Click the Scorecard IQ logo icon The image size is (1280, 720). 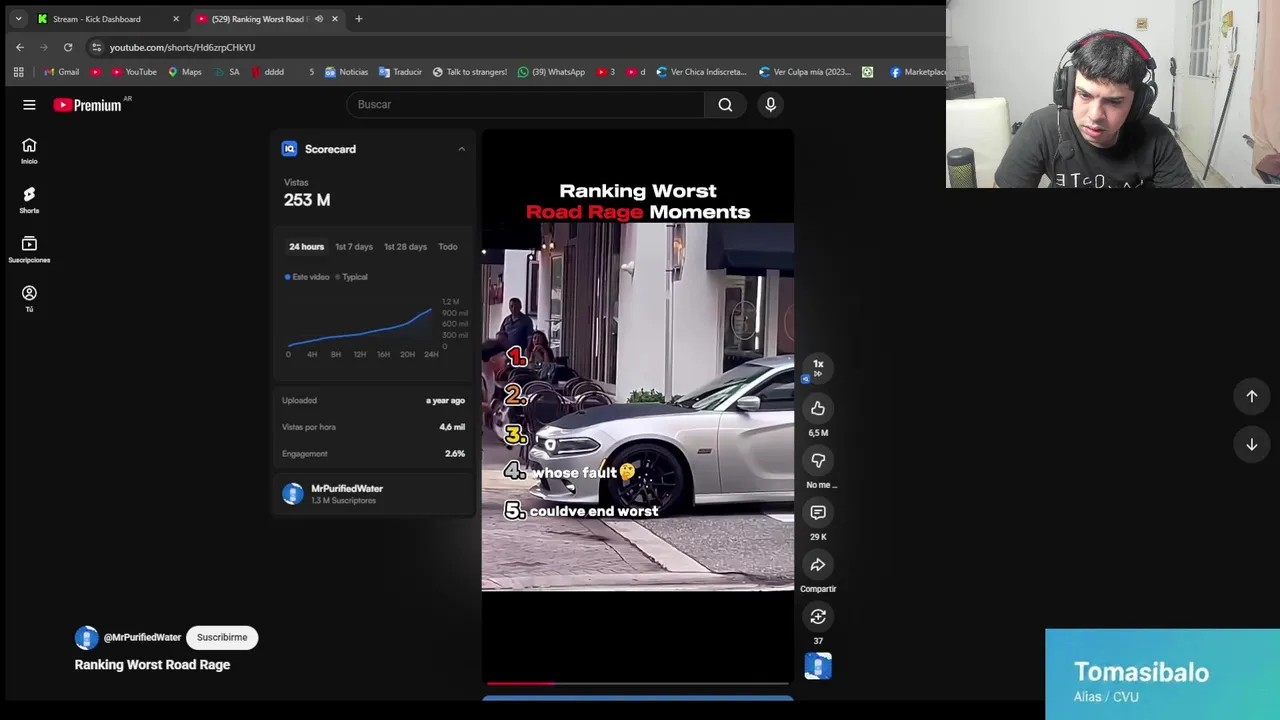coord(289,149)
